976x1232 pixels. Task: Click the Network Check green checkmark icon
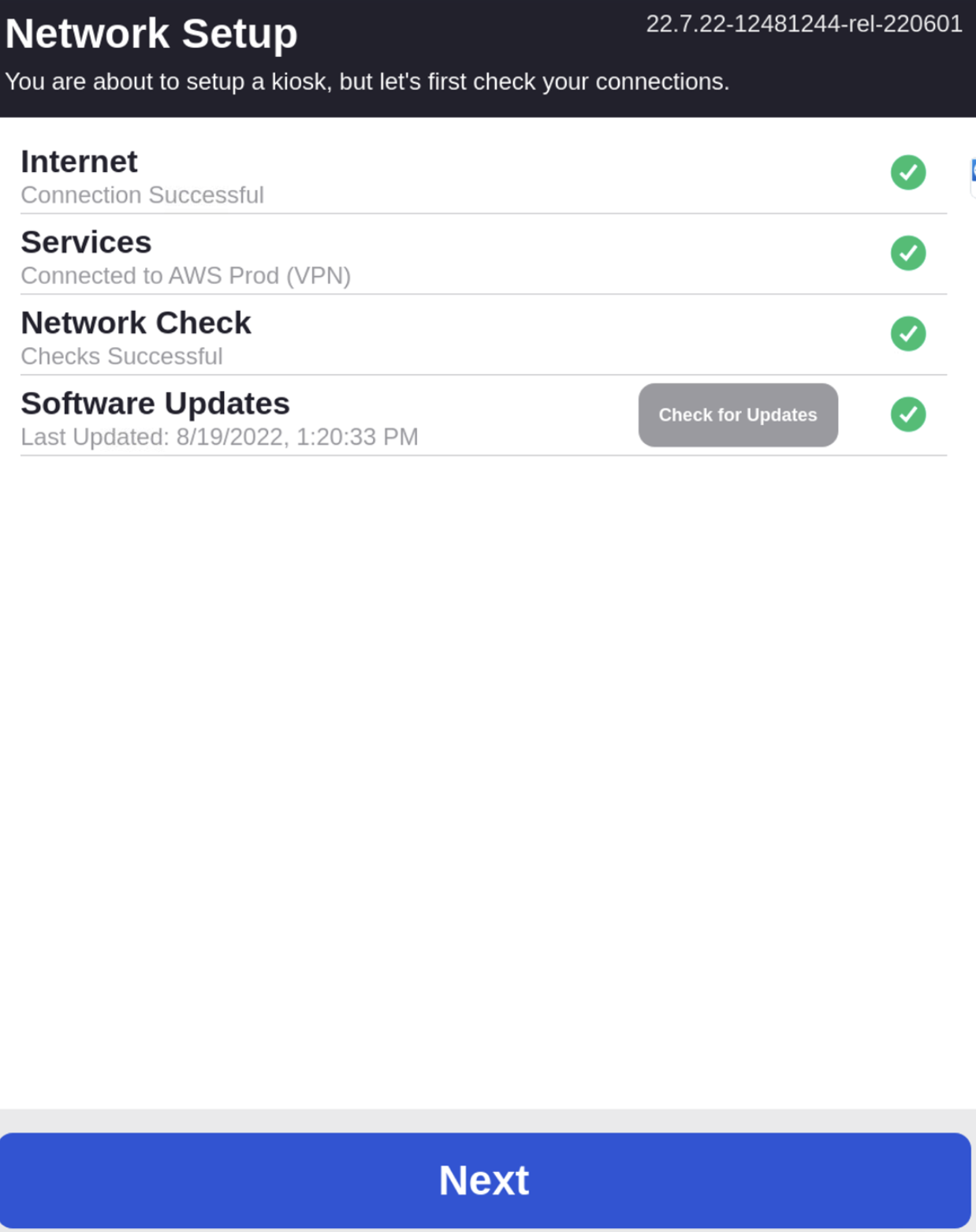point(908,334)
